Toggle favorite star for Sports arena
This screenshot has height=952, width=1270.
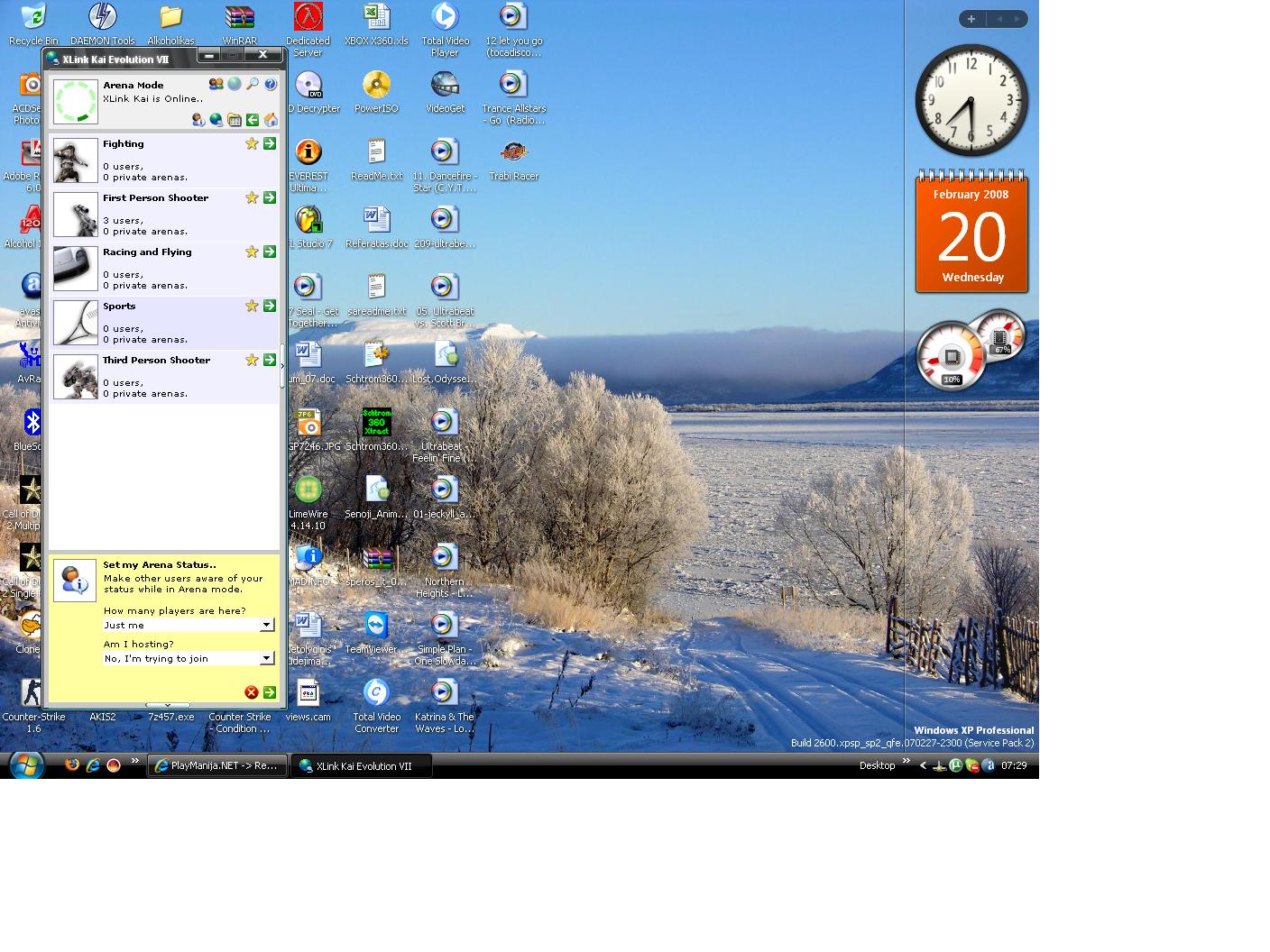pos(252,306)
